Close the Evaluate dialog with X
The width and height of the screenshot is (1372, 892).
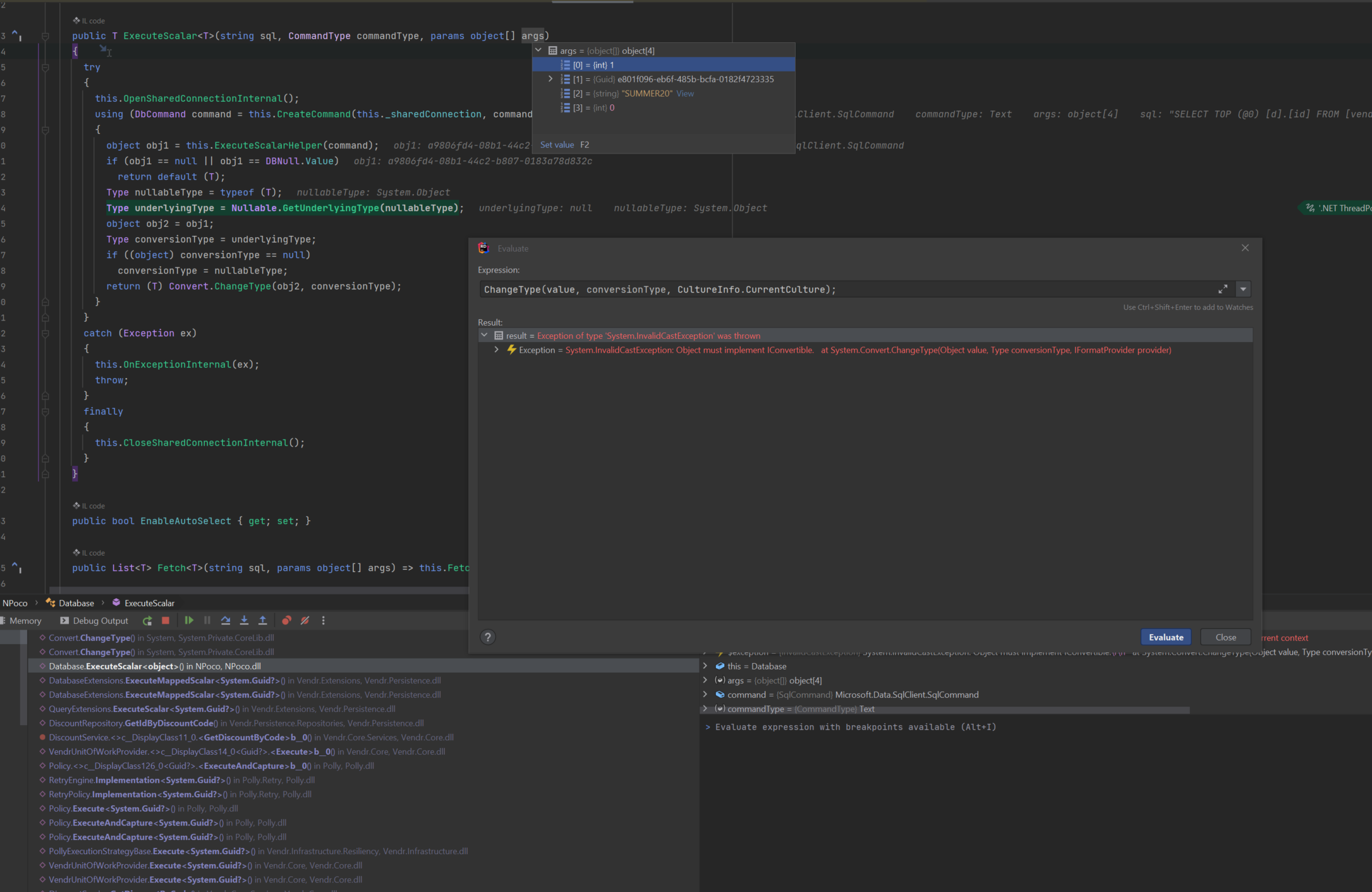(1245, 248)
